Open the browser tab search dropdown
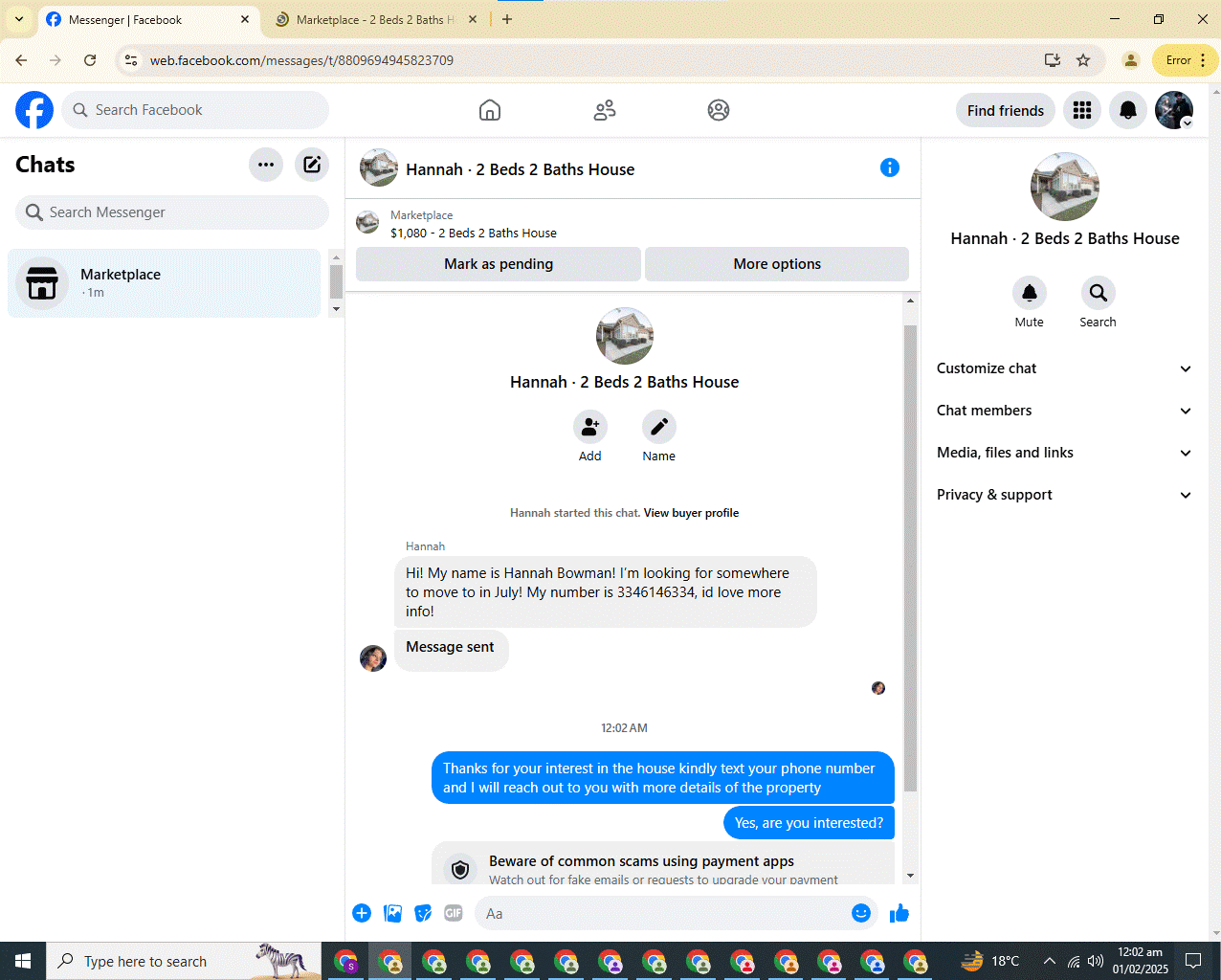Screen dimensions: 1221x980 click(19, 19)
